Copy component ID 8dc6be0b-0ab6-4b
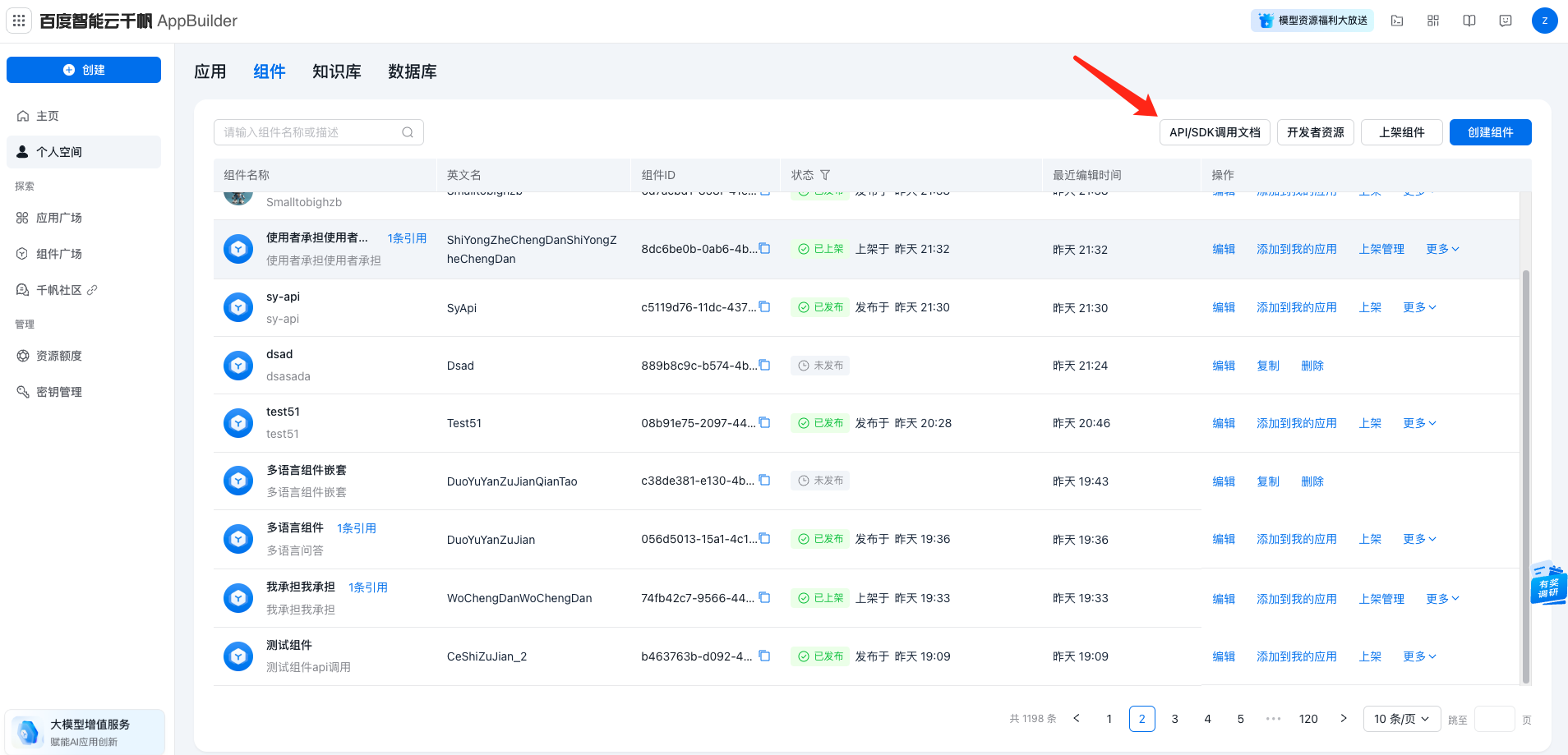 (x=764, y=248)
